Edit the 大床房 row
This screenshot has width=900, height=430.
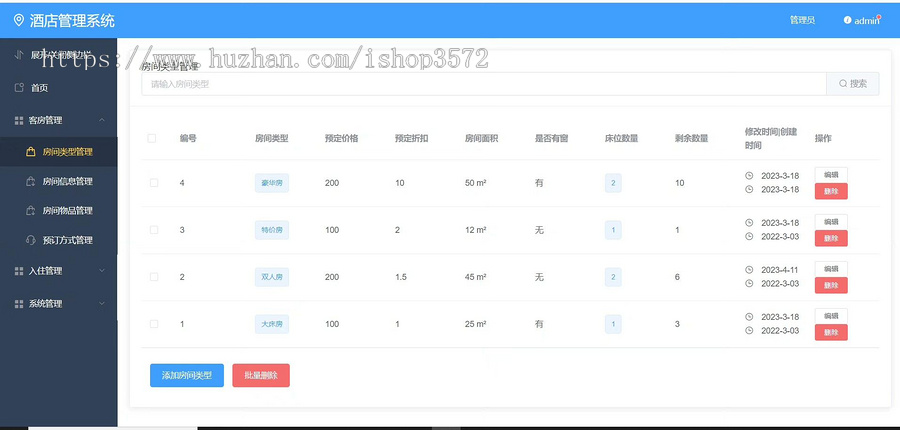(x=831, y=316)
